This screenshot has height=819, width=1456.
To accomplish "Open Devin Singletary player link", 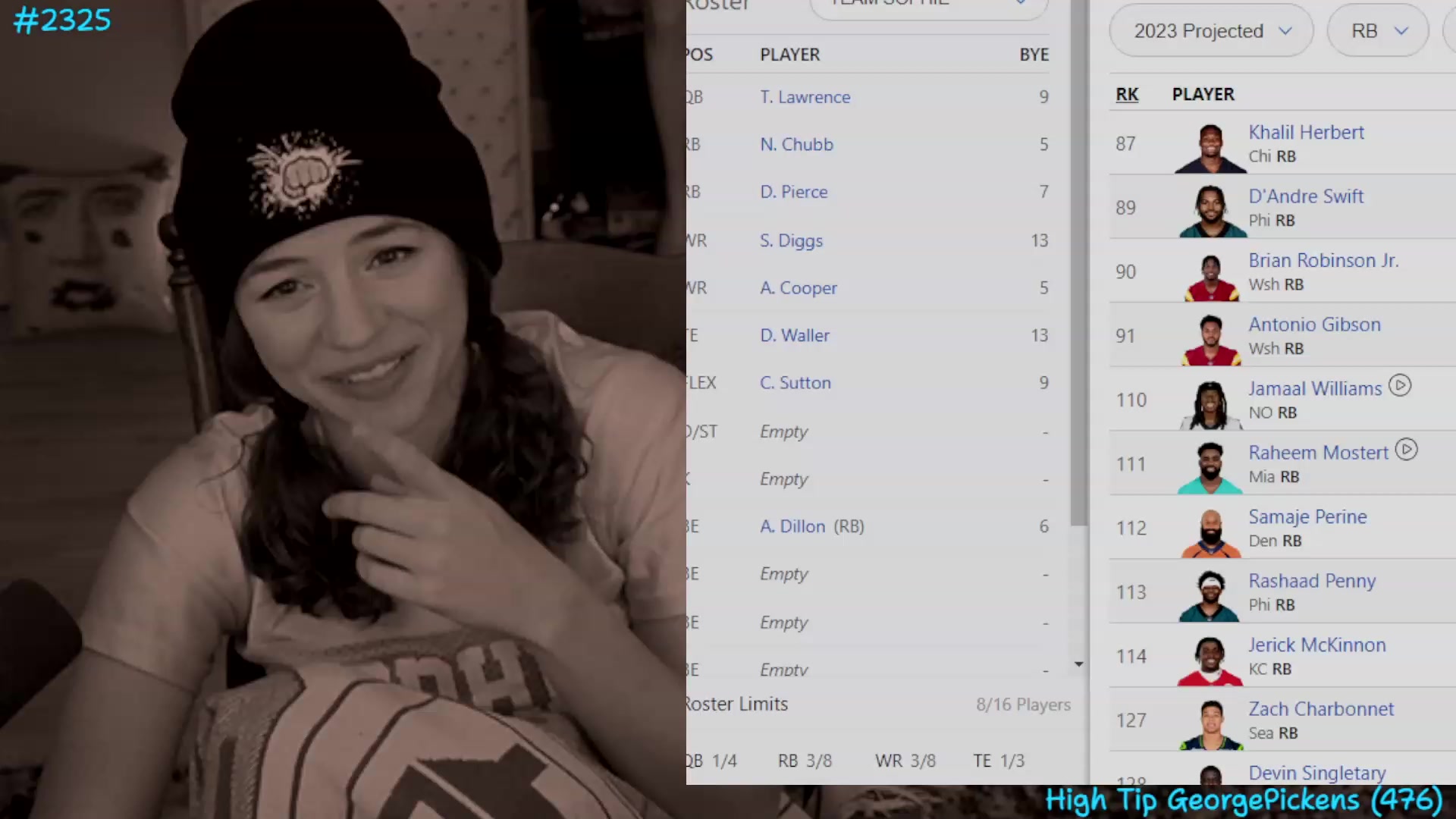I will pyautogui.click(x=1317, y=773).
